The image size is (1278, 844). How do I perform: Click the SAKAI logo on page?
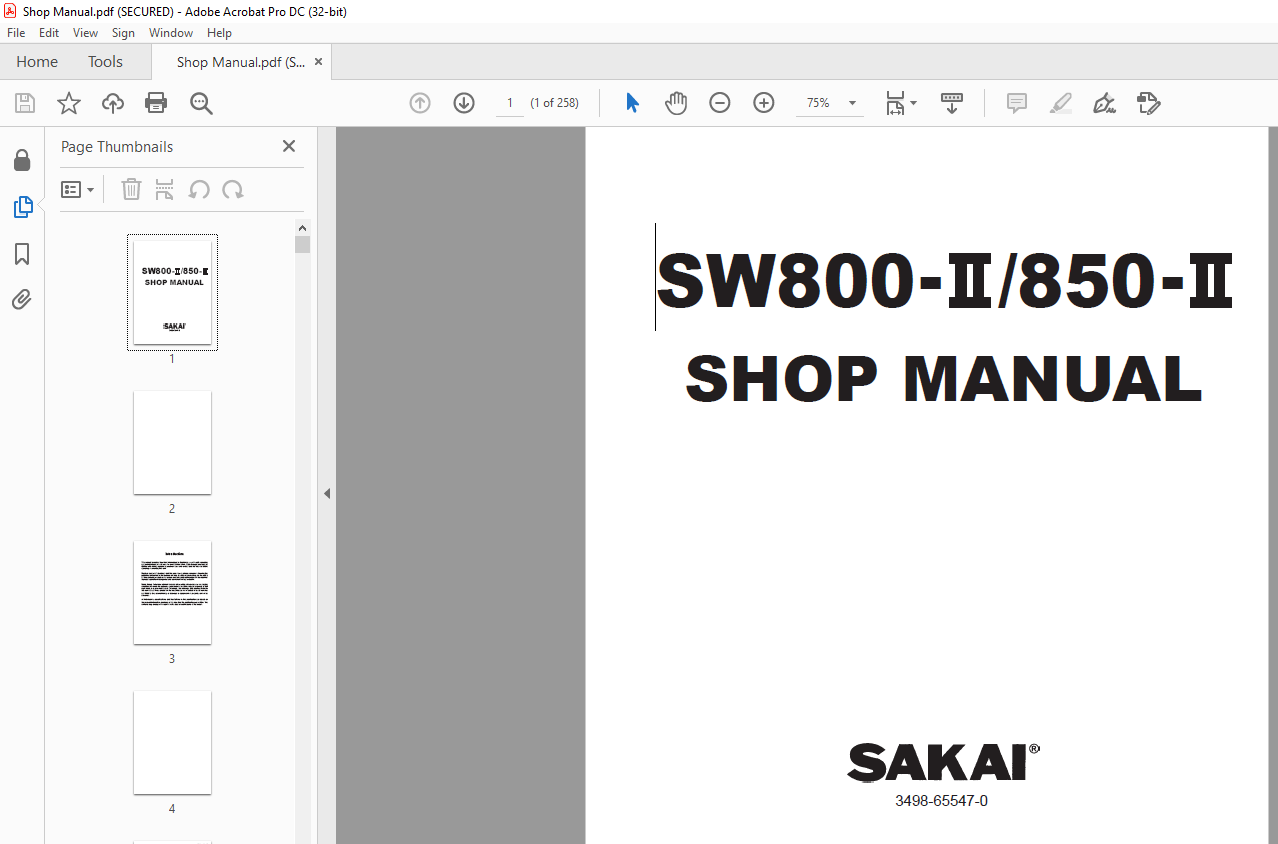pyautogui.click(x=943, y=762)
